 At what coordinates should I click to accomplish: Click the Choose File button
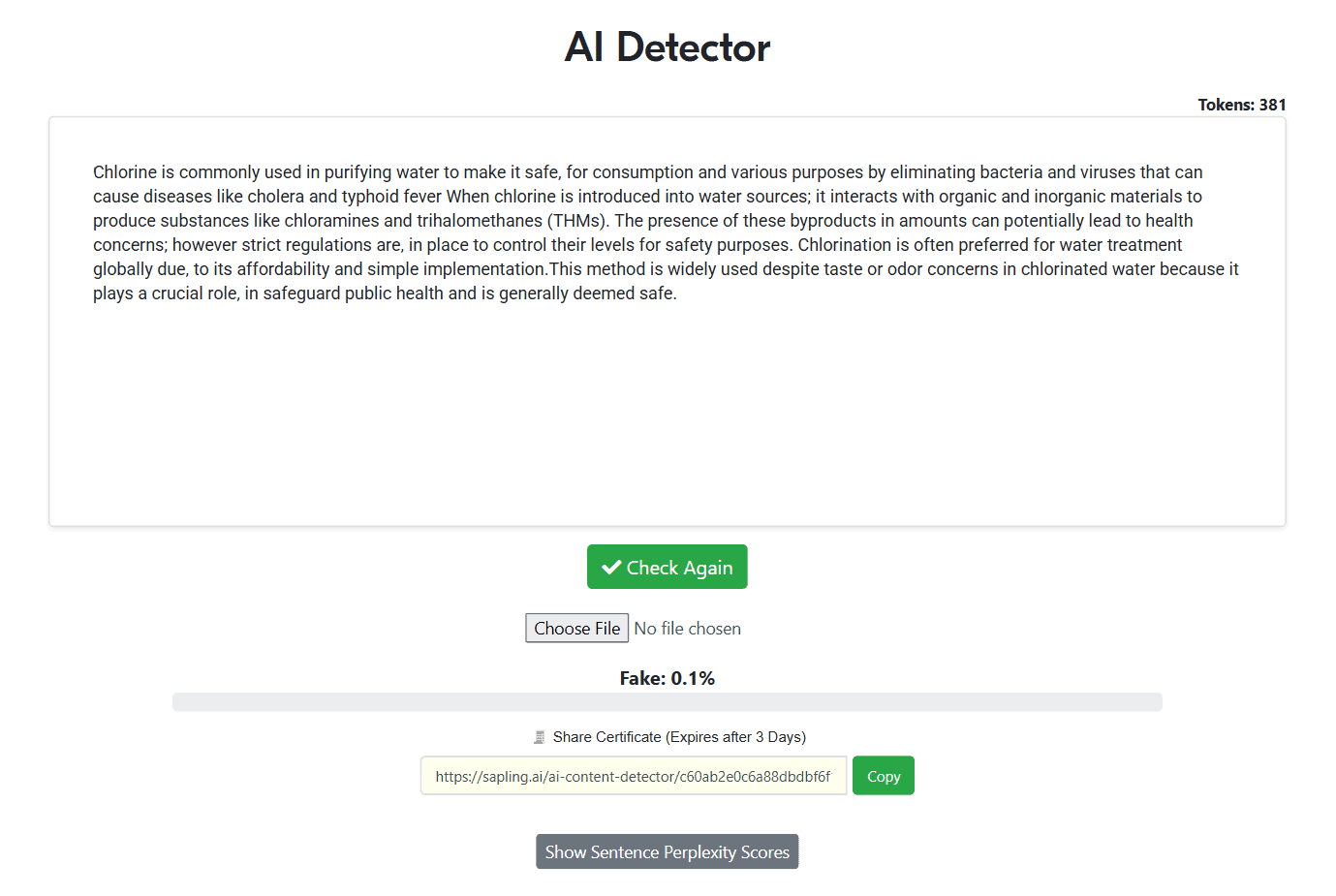point(576,629)
